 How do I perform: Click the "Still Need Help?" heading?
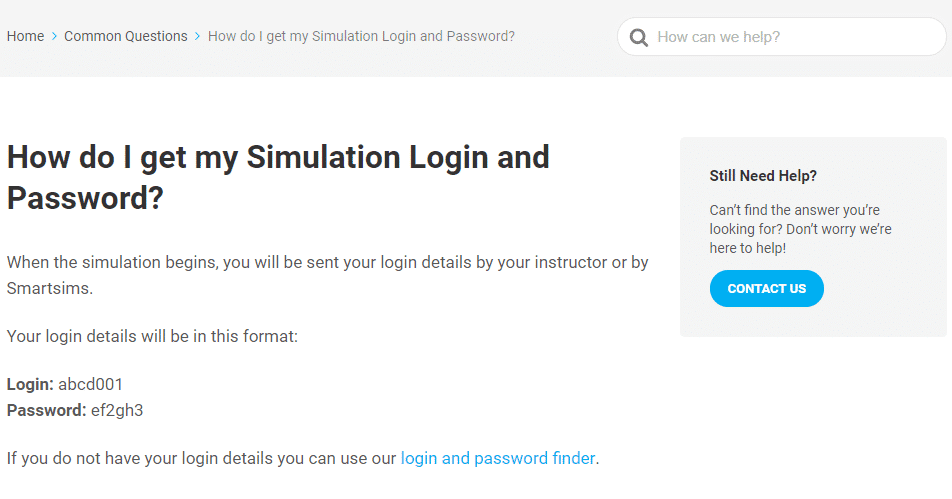(763, 176)
